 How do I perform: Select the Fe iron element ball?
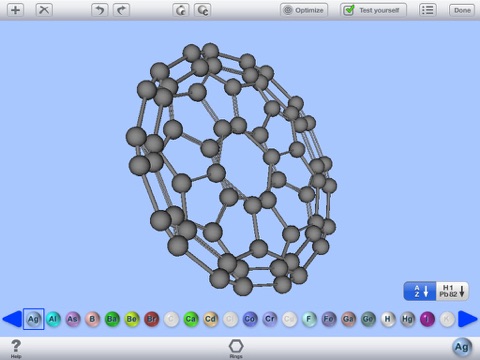click(329, 319)
